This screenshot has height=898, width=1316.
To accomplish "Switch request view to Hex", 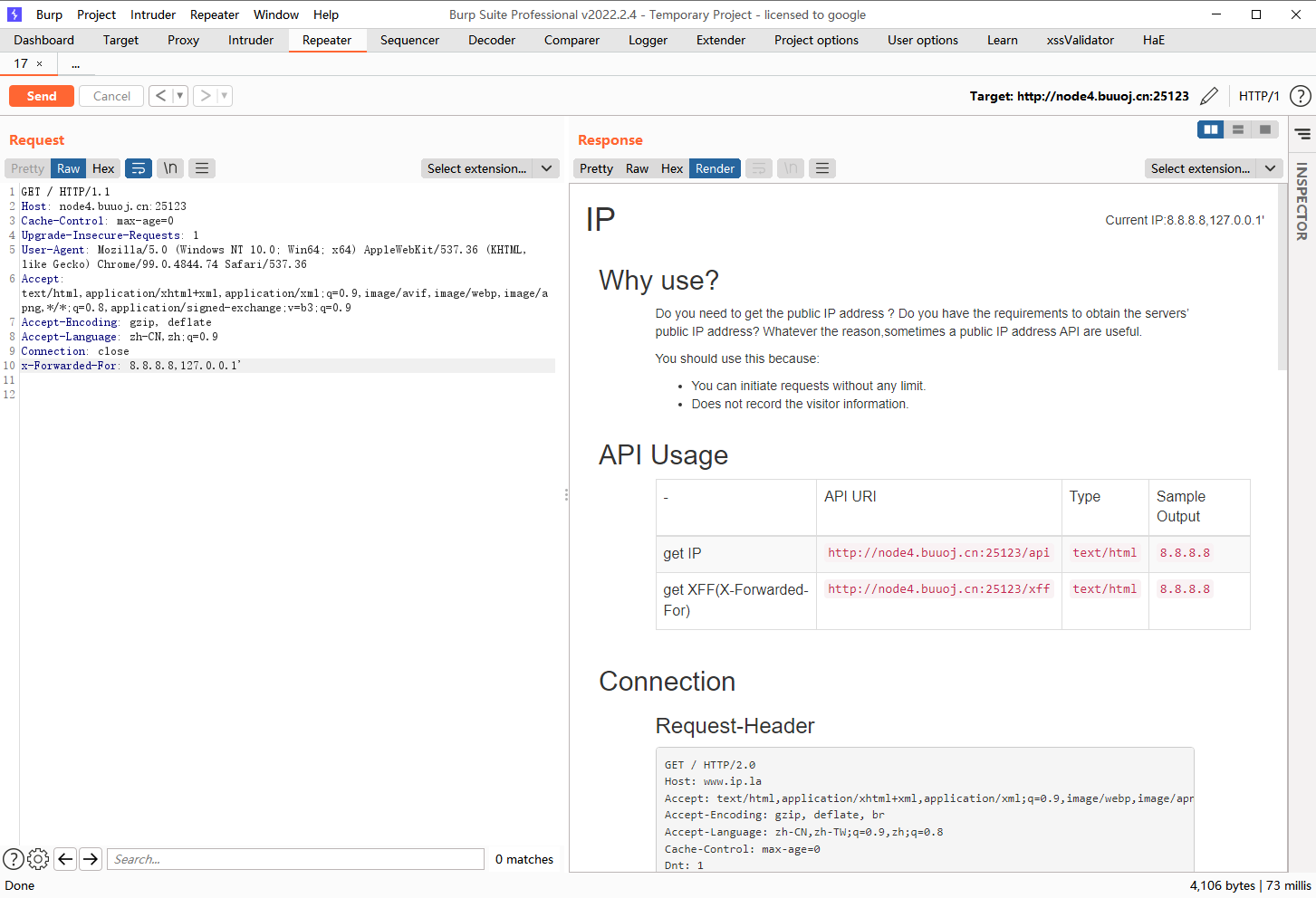I will click(x=103, y=168).
